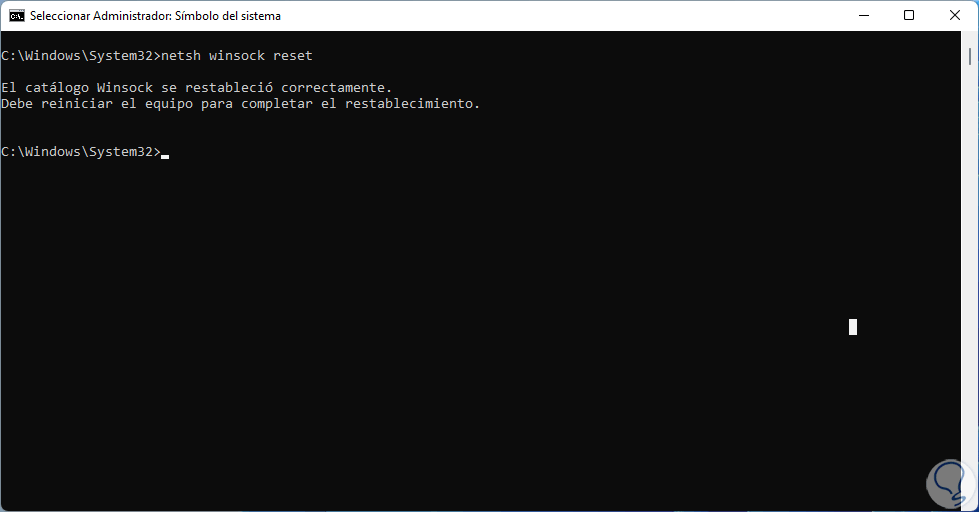Click the word "reset" in the command
Screen dimensions: 979x512
point(292,56)
